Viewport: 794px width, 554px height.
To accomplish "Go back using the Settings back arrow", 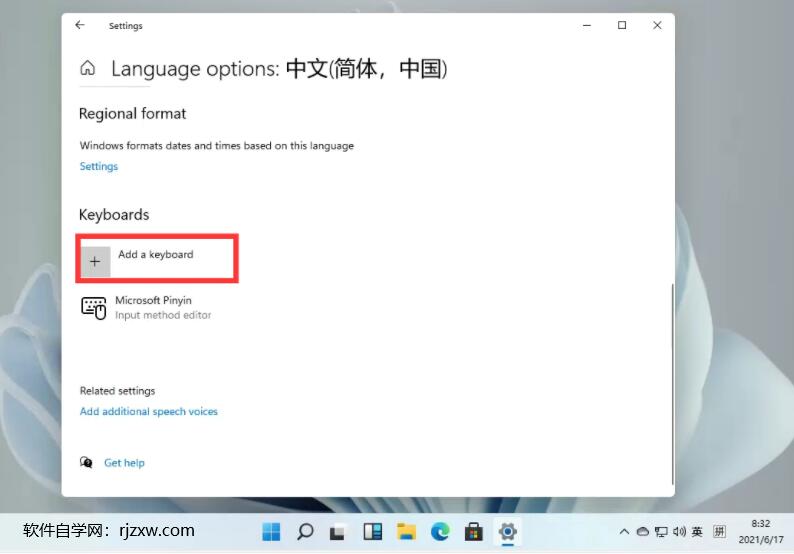I will (x=80, y=25).
